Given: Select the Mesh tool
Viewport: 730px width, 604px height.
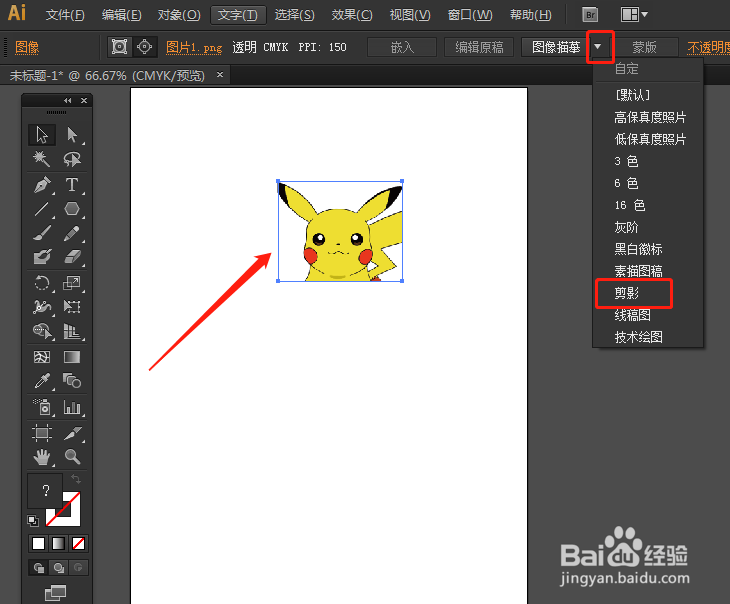Looking at the screenshot, I should click(x=42, y=357).
